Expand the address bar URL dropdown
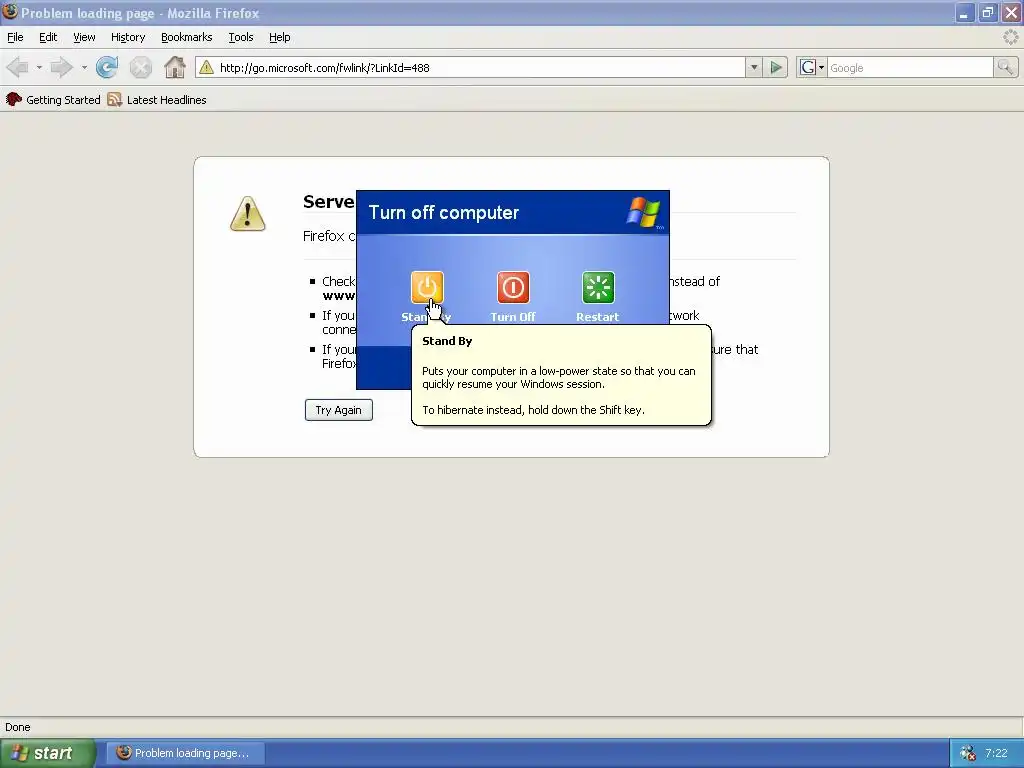This screenshot has width=1024, height=768. 754,67
